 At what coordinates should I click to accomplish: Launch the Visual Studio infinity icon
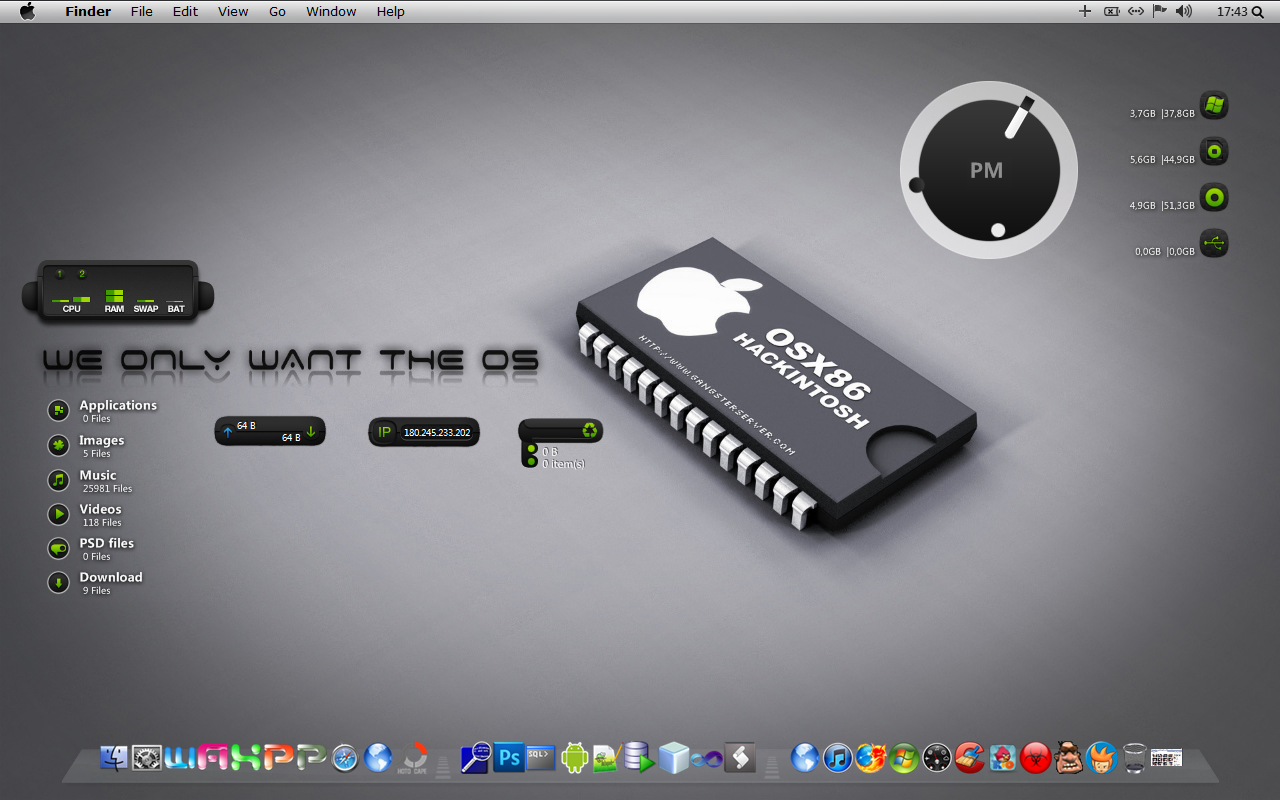(x=707, y=759)
